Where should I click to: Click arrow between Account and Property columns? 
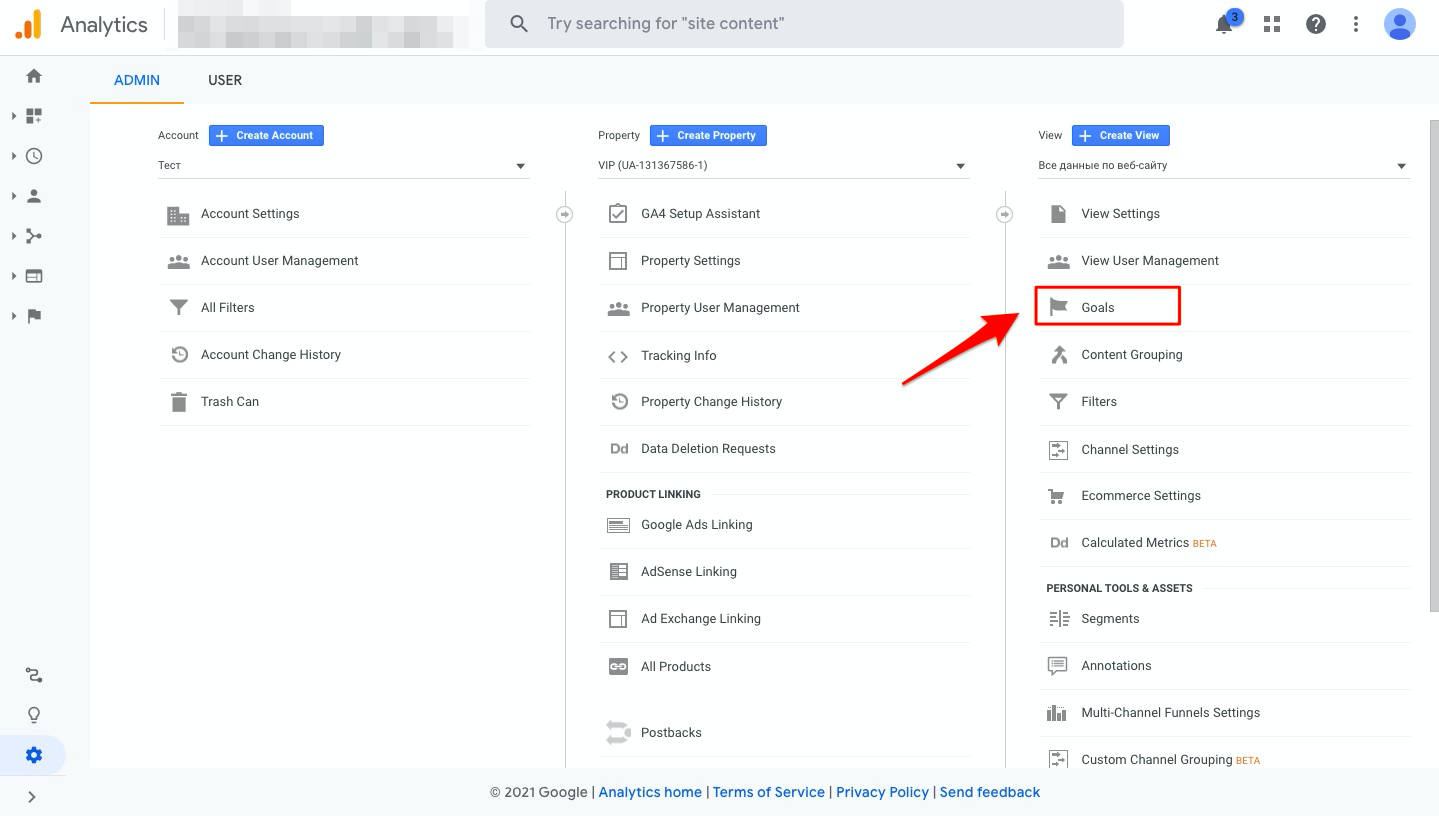coord(565,214)
